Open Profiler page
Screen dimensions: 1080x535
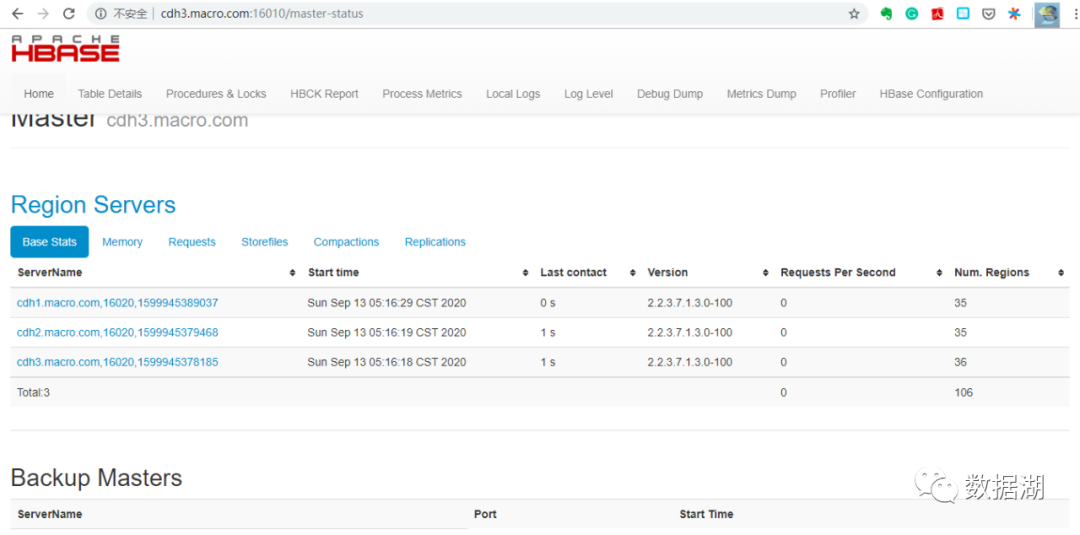tap(838, 94)
